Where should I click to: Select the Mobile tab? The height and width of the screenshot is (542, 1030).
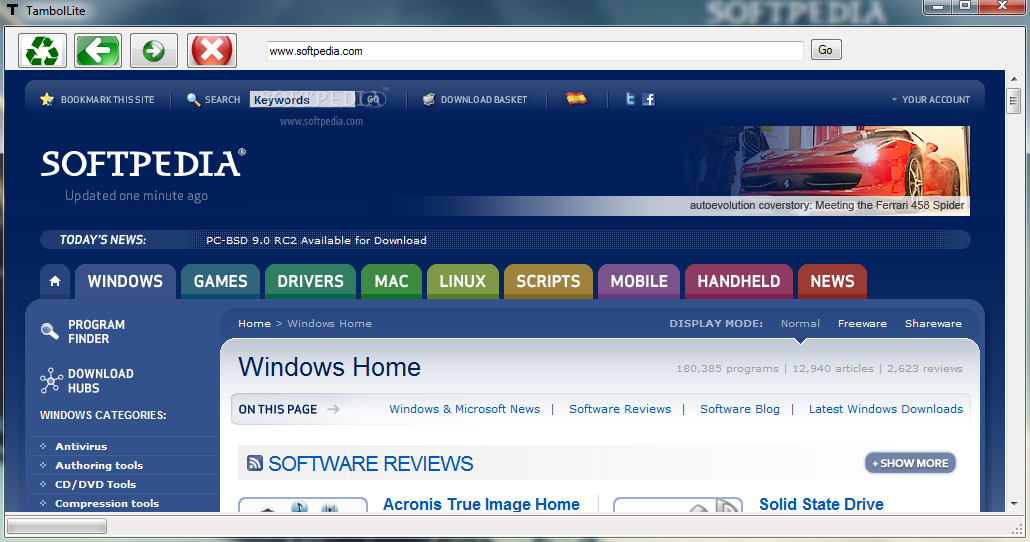point(639,281)
